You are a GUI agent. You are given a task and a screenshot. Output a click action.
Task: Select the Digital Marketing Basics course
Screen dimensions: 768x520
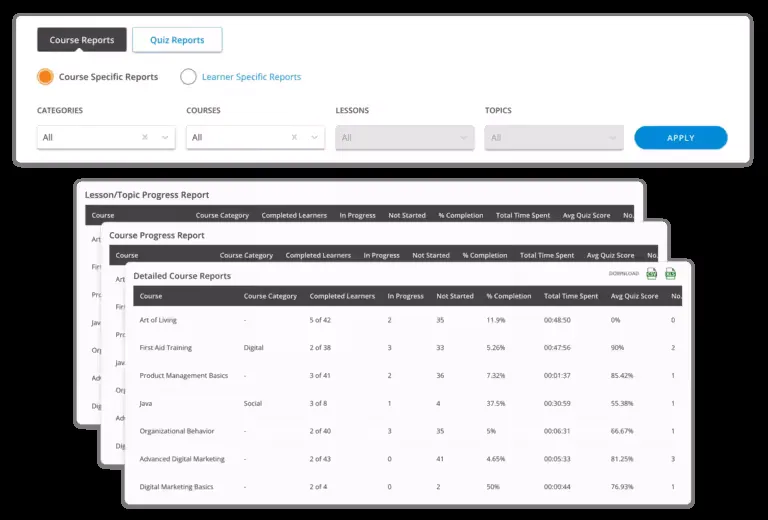(x=176, y=487)
